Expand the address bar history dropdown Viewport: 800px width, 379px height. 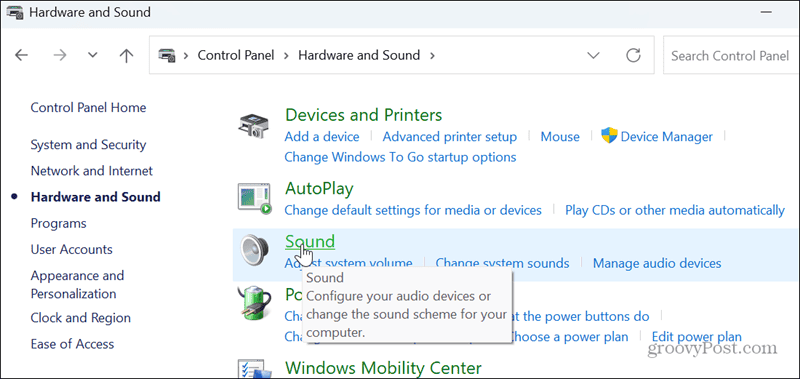[593, 55]
